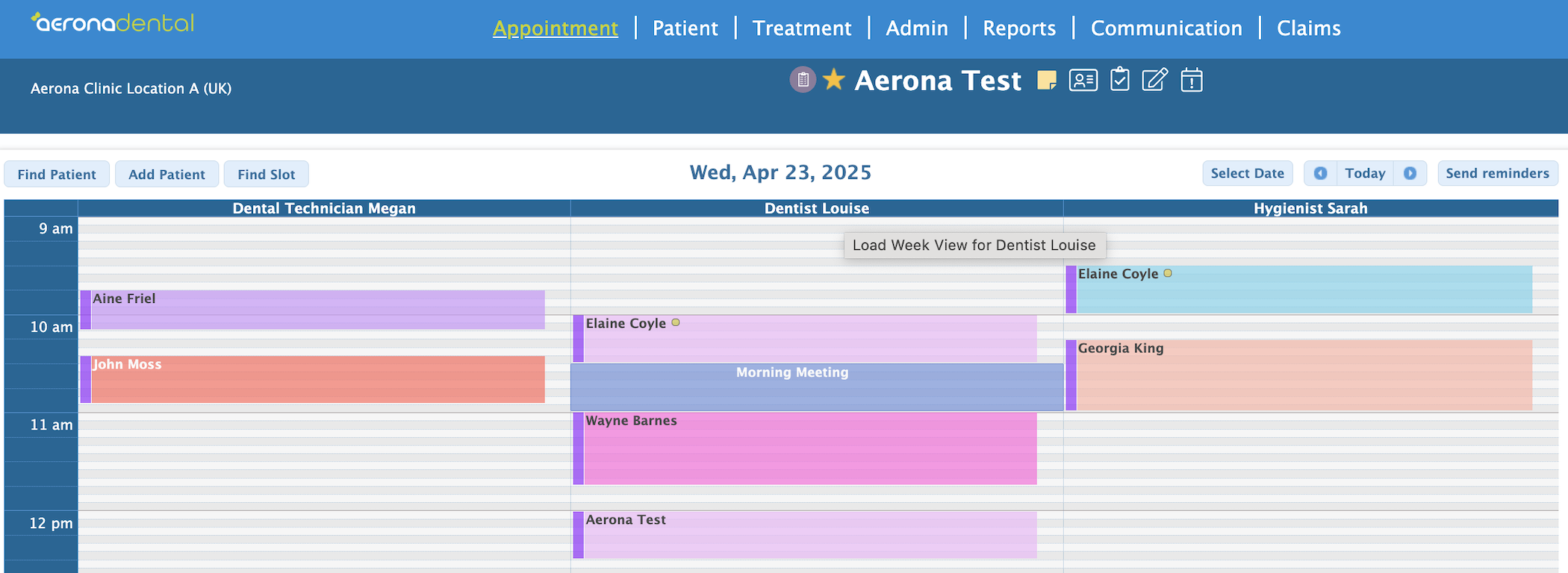Go to next day arrow

[x=1410, y=173]
